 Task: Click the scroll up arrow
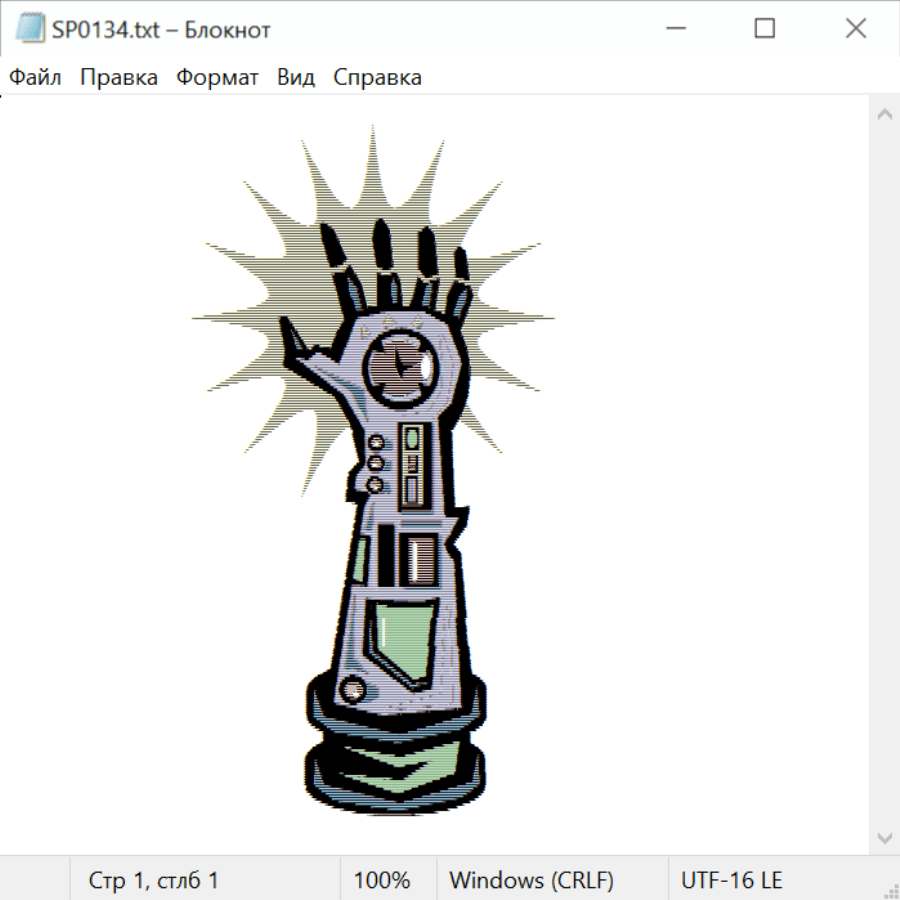point(884,114)
